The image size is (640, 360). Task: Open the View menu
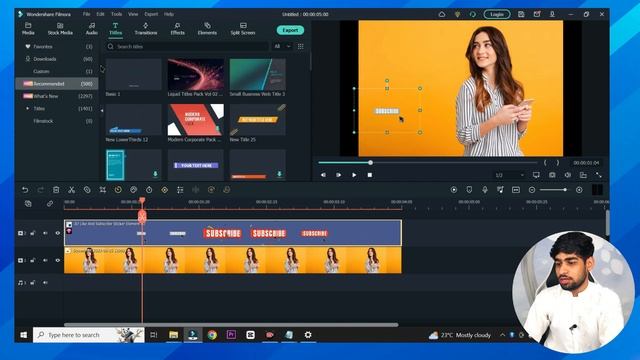tap(133, 14)
